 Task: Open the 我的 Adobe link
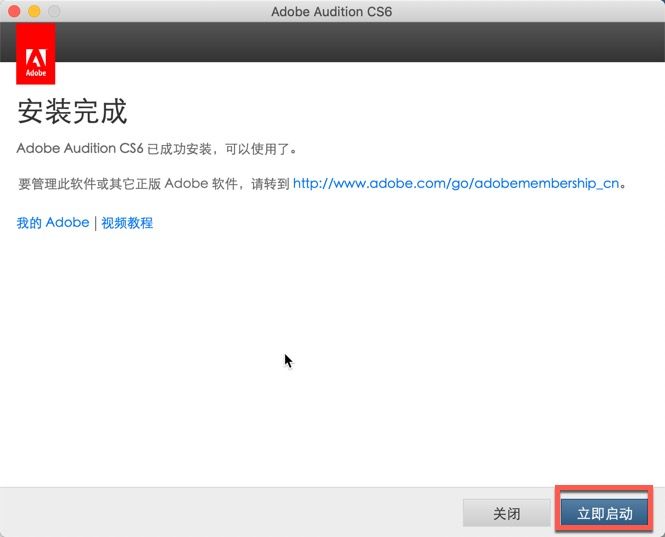pyautogui.click(x=53, y=223)
